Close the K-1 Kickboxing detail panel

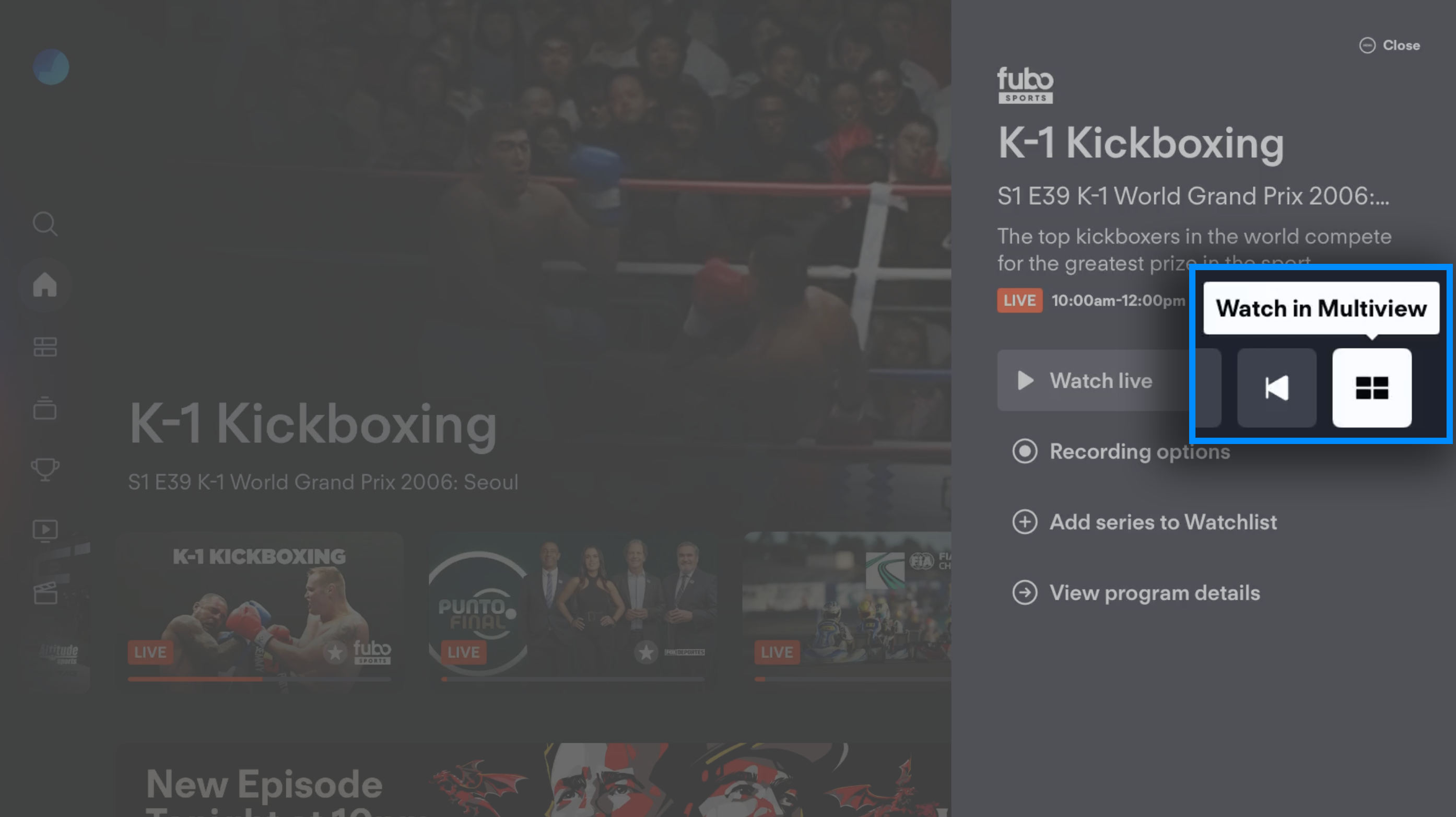1391,44
